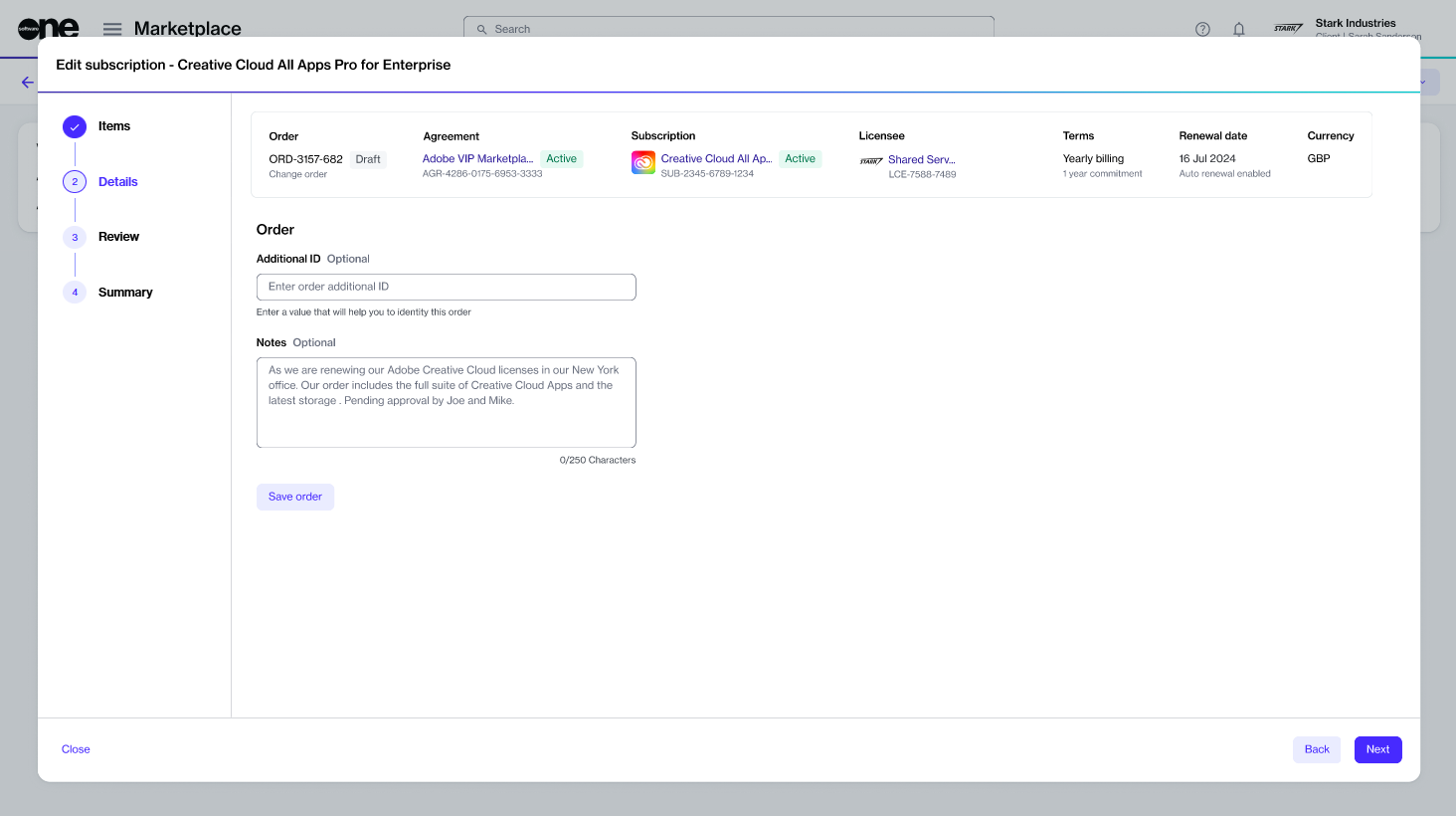Click the Back button
Viewport: 1456px width, 816px height.
point(1316,749)
